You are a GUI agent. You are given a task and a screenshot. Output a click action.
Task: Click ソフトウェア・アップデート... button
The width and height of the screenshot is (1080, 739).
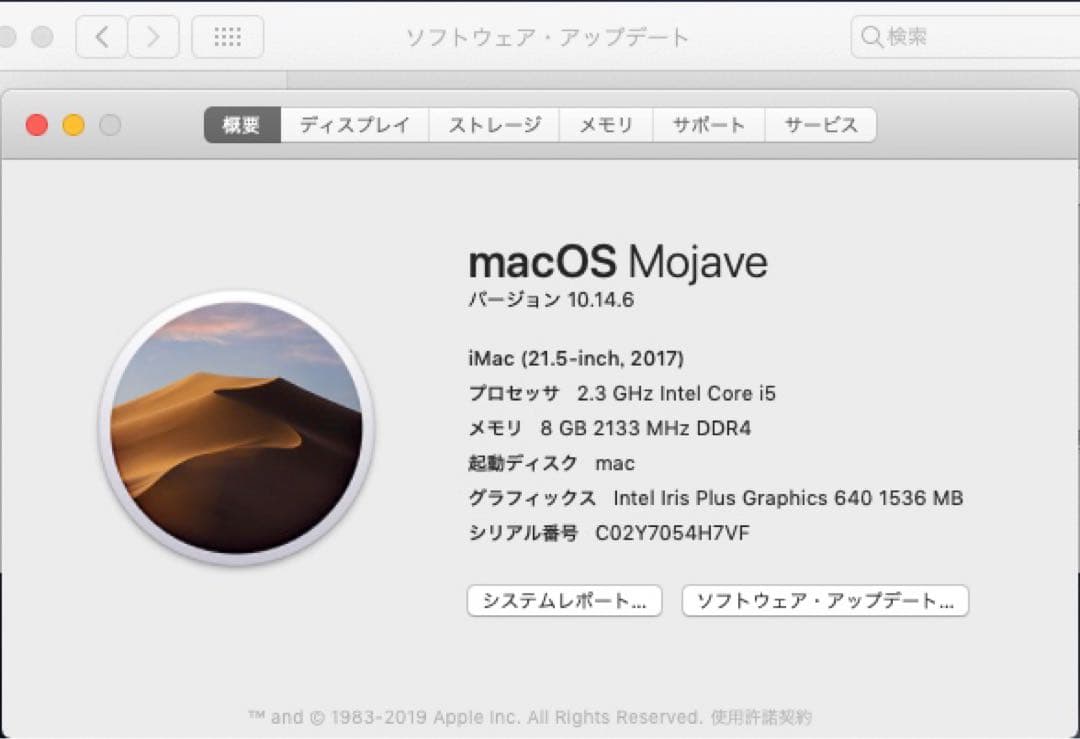coord(825,601)
